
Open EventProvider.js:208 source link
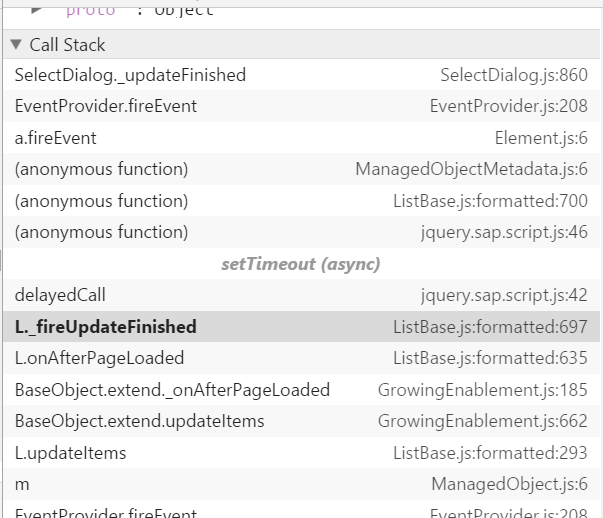pos(508,107)
